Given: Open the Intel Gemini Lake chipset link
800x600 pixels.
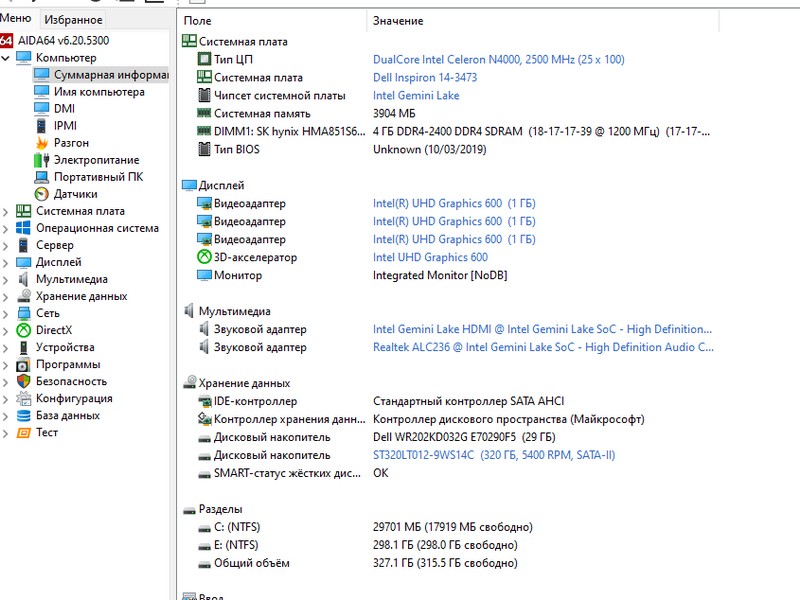Looking at the screenshot, I should 416,95.
